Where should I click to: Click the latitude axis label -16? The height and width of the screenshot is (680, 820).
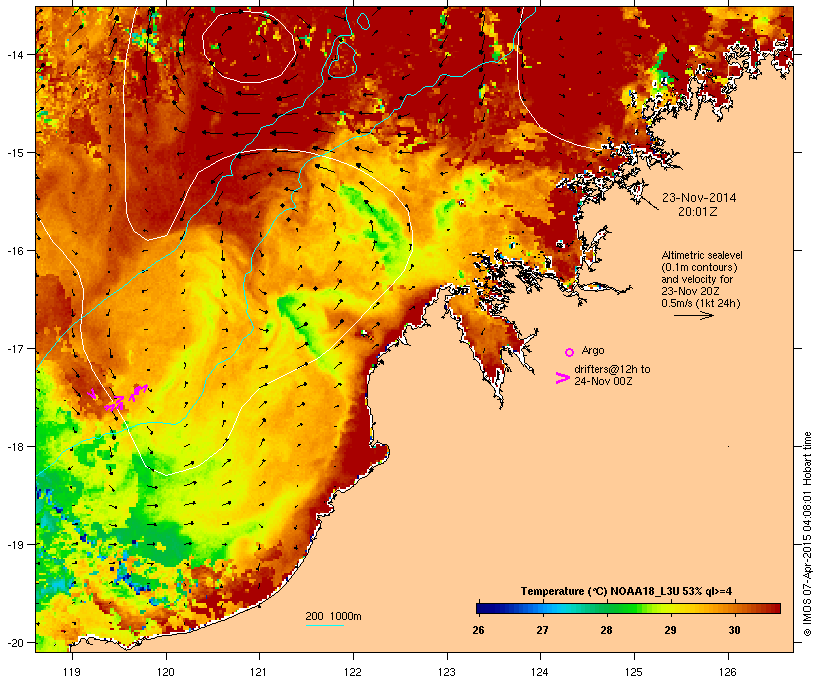pos(15,251)
